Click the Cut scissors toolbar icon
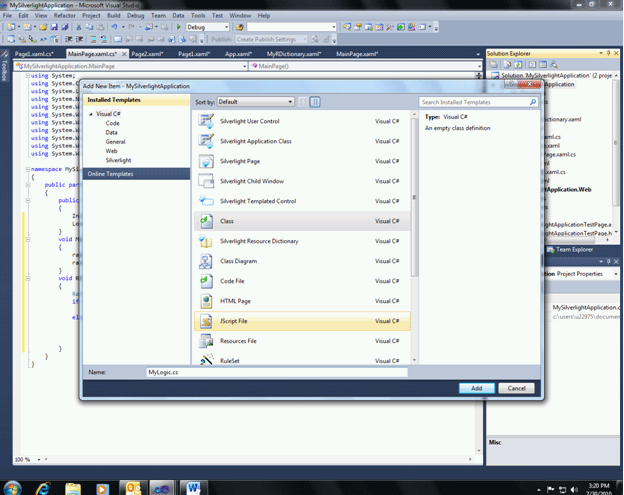 coord(79,27)
